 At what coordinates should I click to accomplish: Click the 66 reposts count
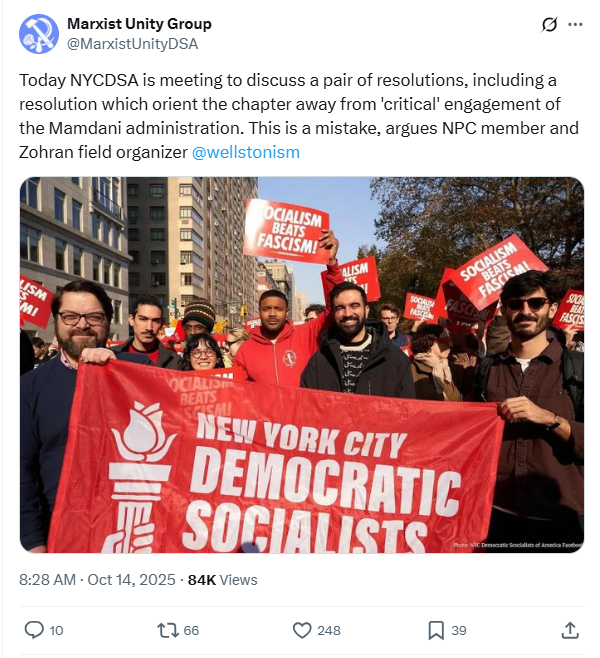point(191,631)
